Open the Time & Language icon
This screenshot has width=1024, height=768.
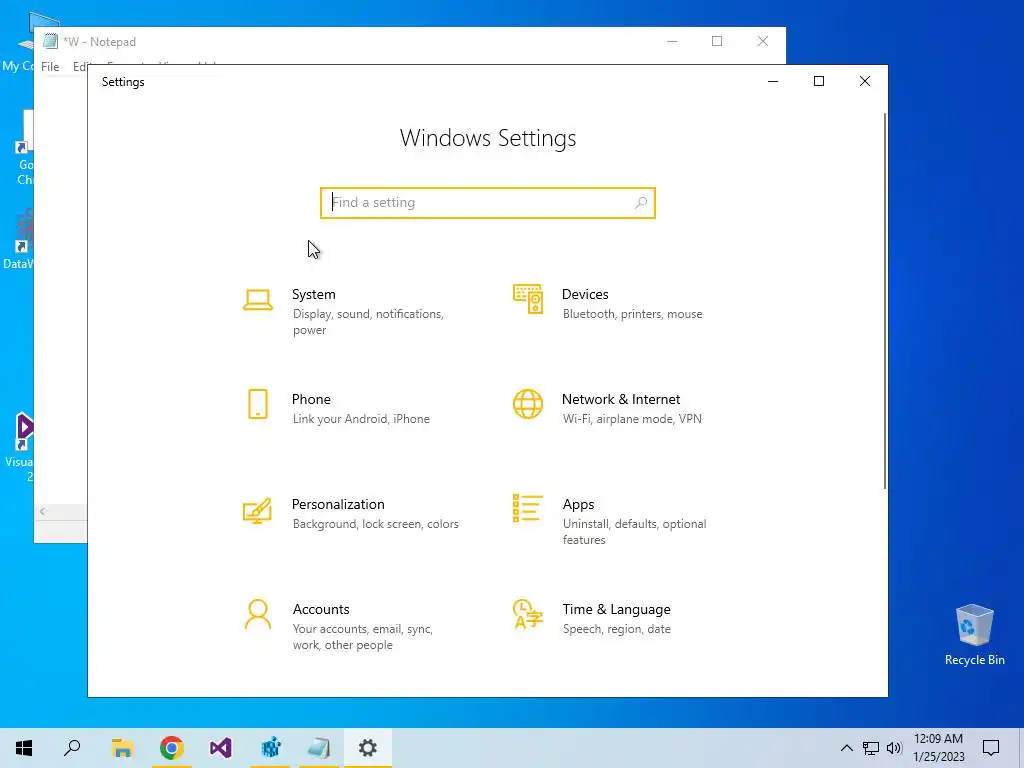tap(528, 614)
